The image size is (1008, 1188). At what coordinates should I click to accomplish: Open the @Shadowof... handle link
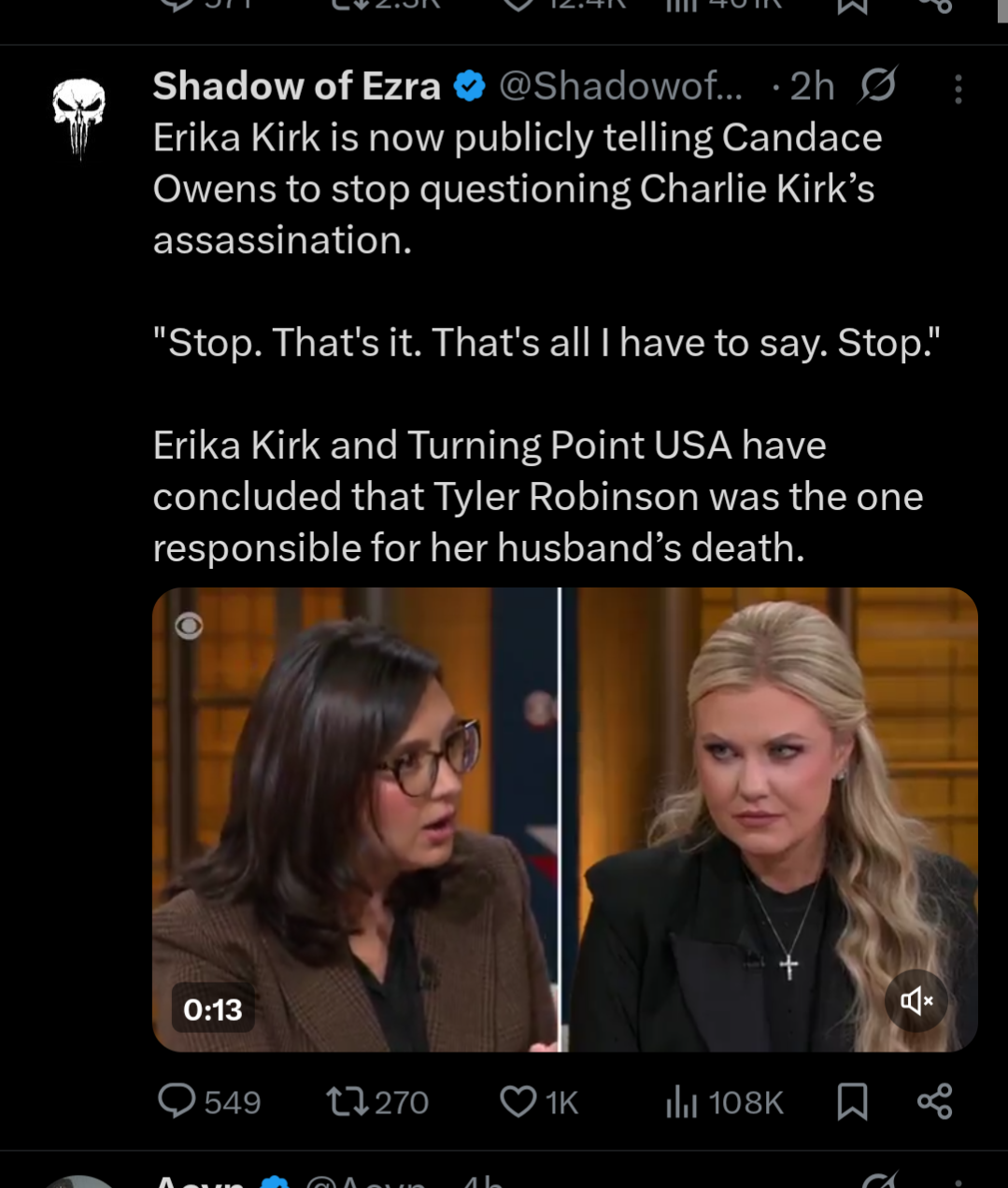click(x=620, y=86)
